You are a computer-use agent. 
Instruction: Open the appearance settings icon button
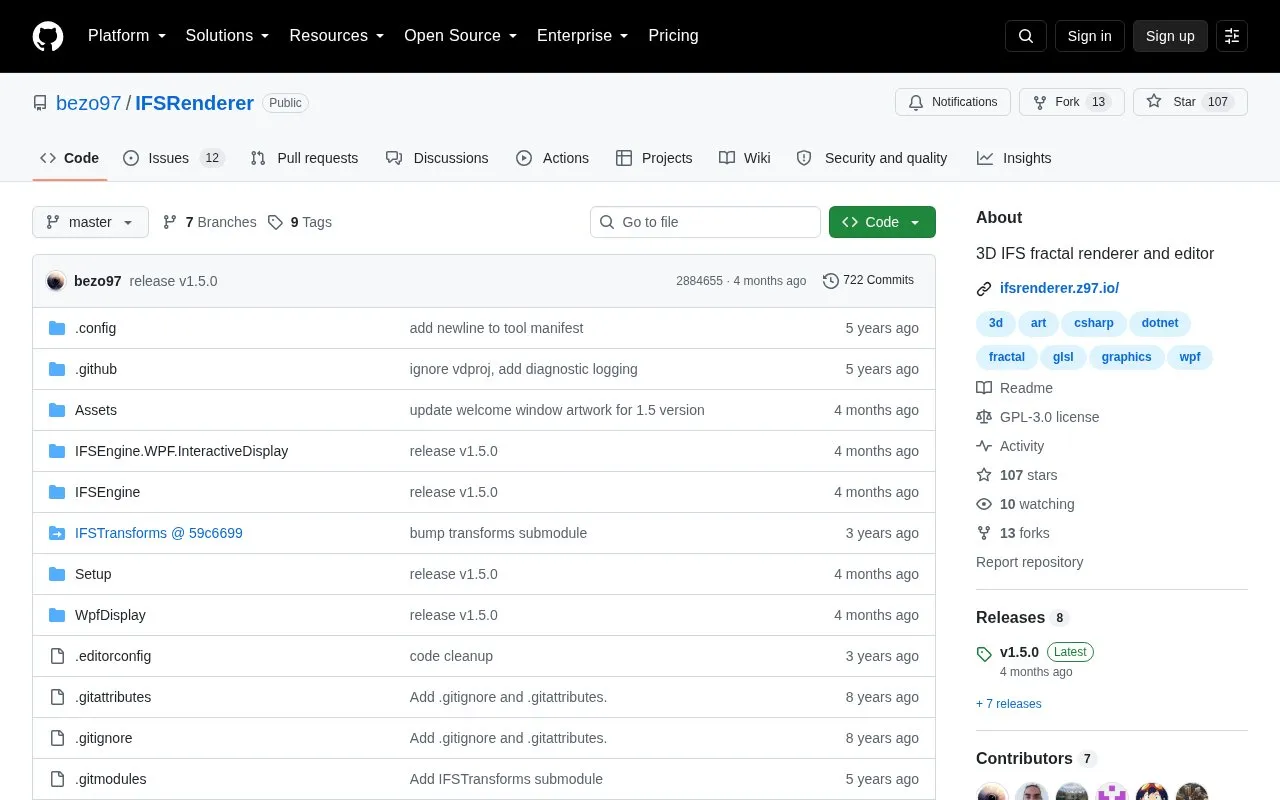pyautogui.click(x=1232, y=36)
